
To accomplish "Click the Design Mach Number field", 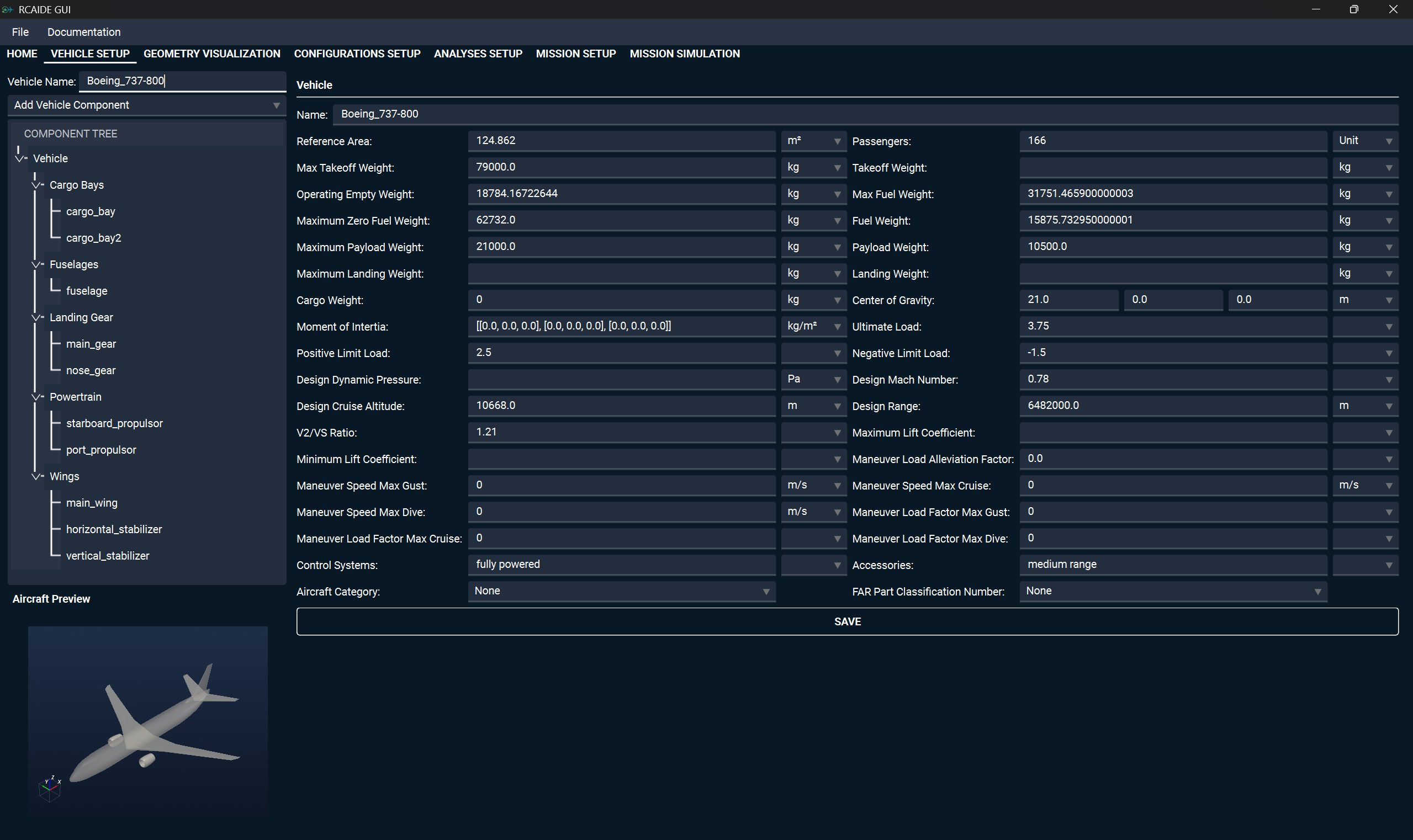I will coord(1173,379).
